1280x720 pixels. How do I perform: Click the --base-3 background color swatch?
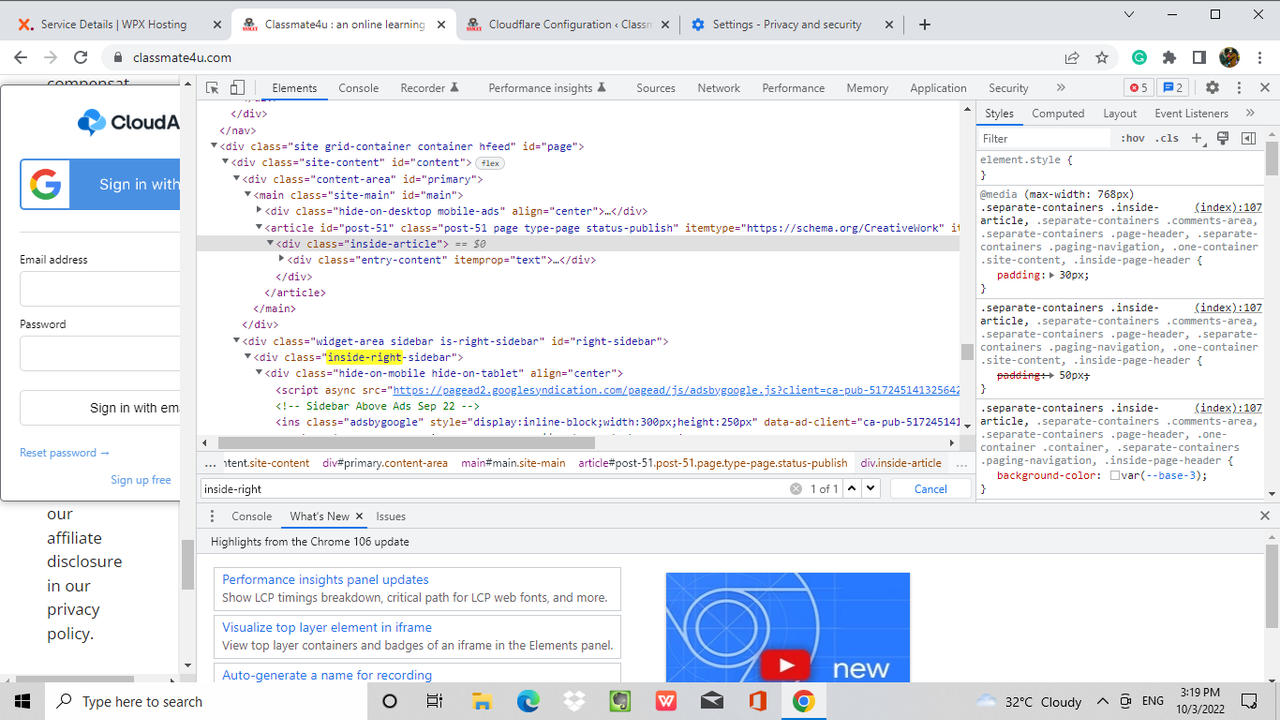pyautogui.click(x=1115, y=476)
